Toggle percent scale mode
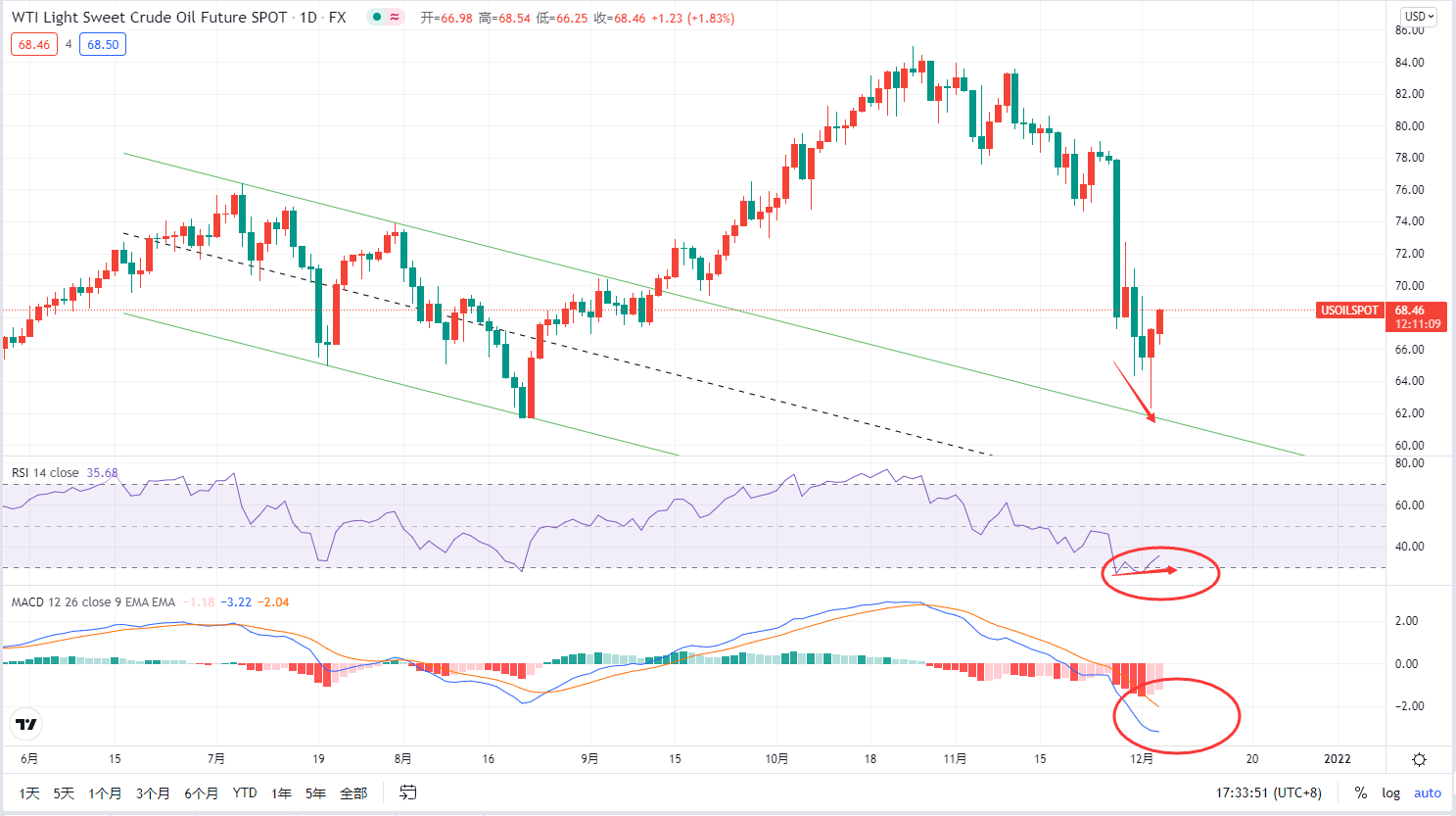 (1361, 792)
